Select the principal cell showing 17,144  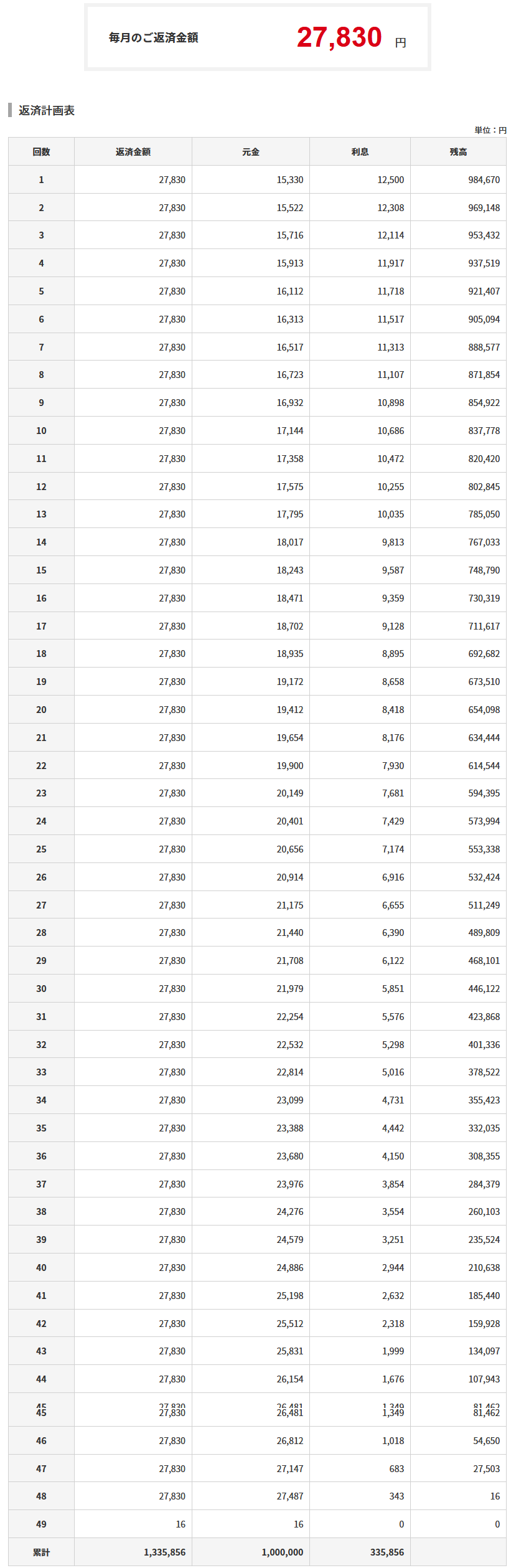click(289, 431)
